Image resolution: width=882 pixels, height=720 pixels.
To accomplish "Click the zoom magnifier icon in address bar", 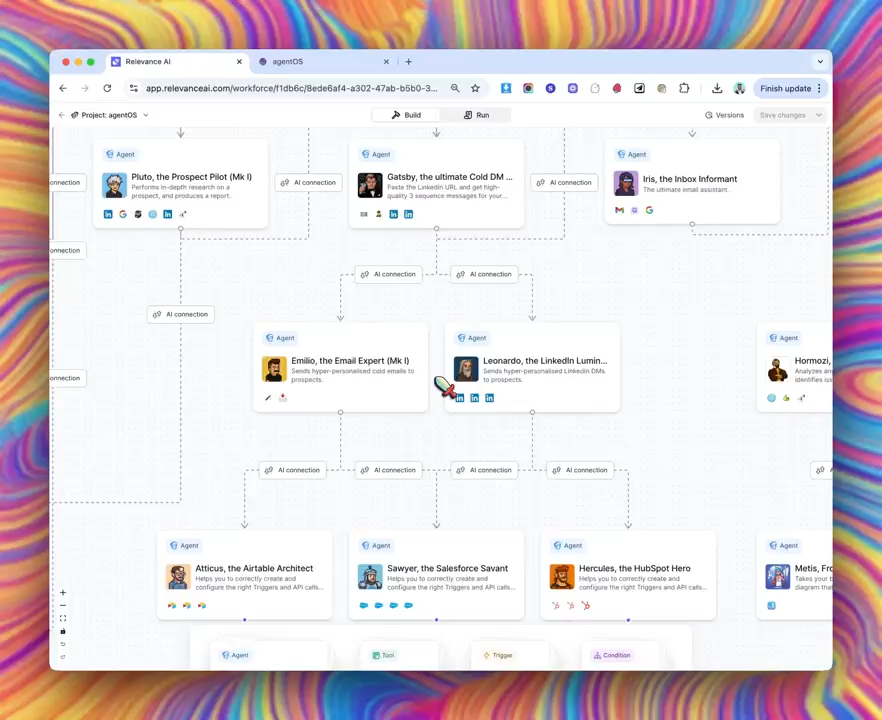I will pyautogui.click(x=455, y=88).
